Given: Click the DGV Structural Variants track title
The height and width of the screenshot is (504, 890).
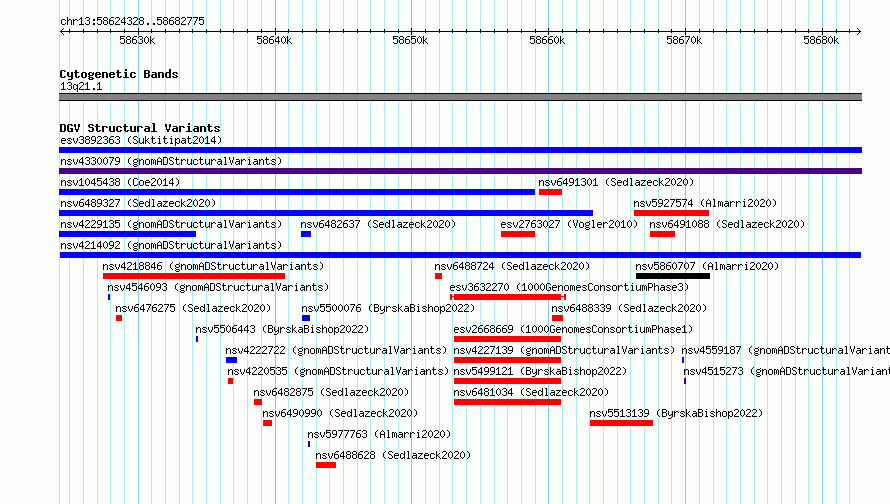Looking at the screenshot, I should coord(140,128).
